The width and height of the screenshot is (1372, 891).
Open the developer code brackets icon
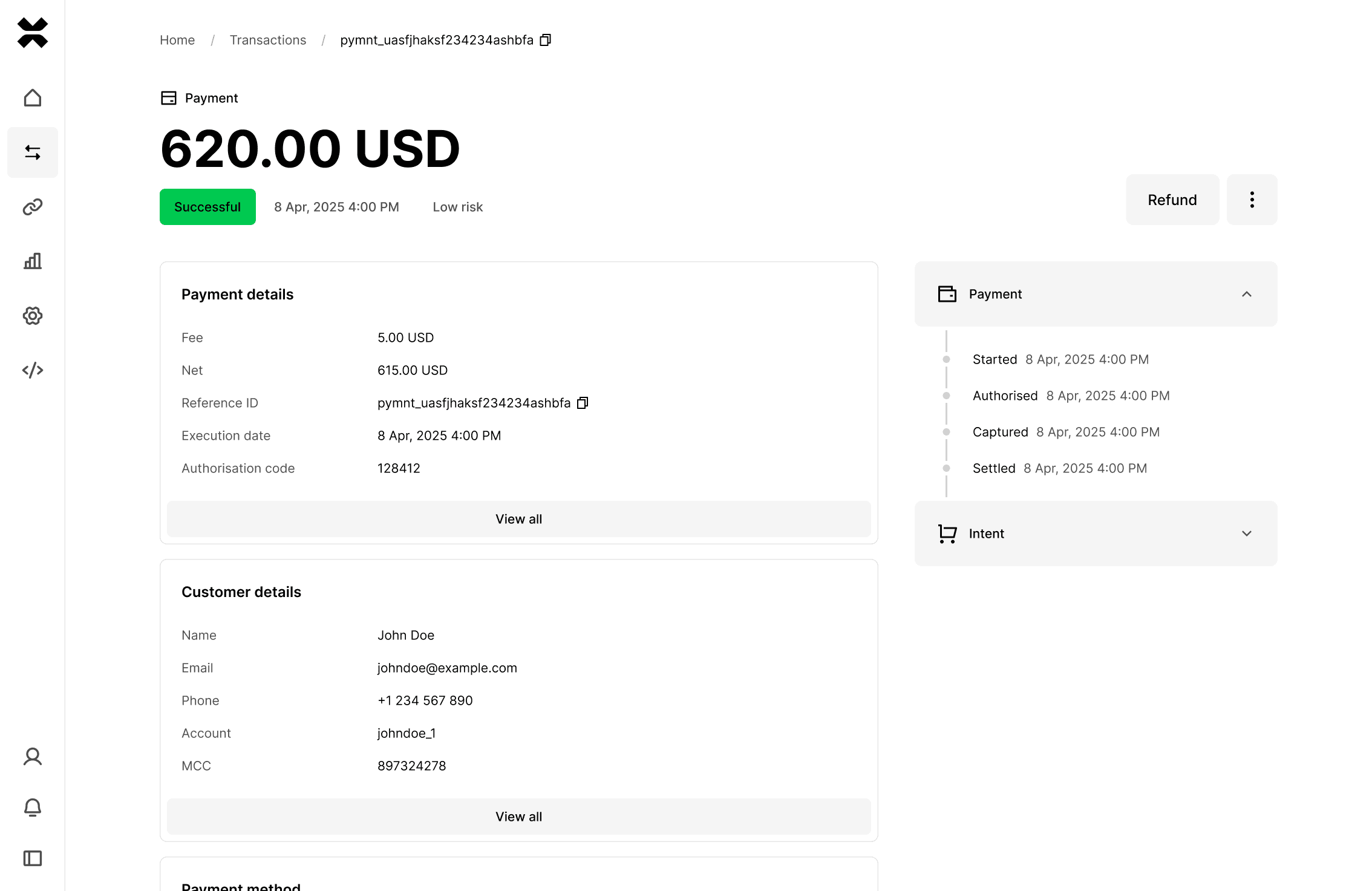tap(33, 370)
